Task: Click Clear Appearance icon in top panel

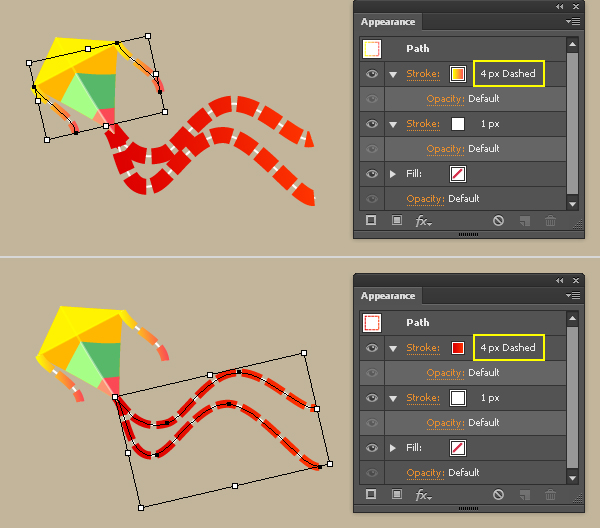Action: [x=498, y=220]
